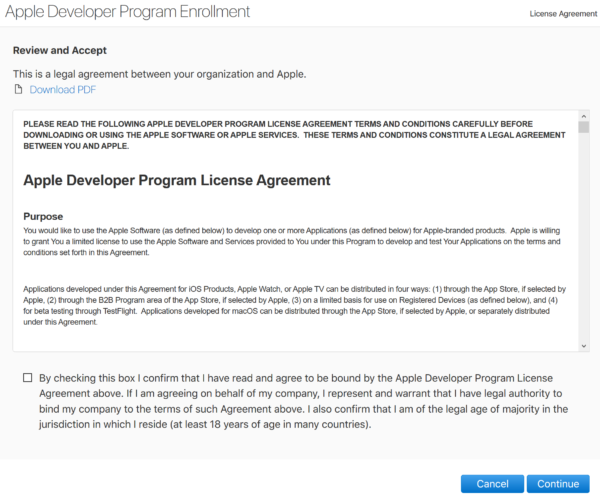The height and width of the screenshot is (500, 600).
Task: Click the paragraph starting 'Applications developed under this Agreement'
Action: coord(294,305)
